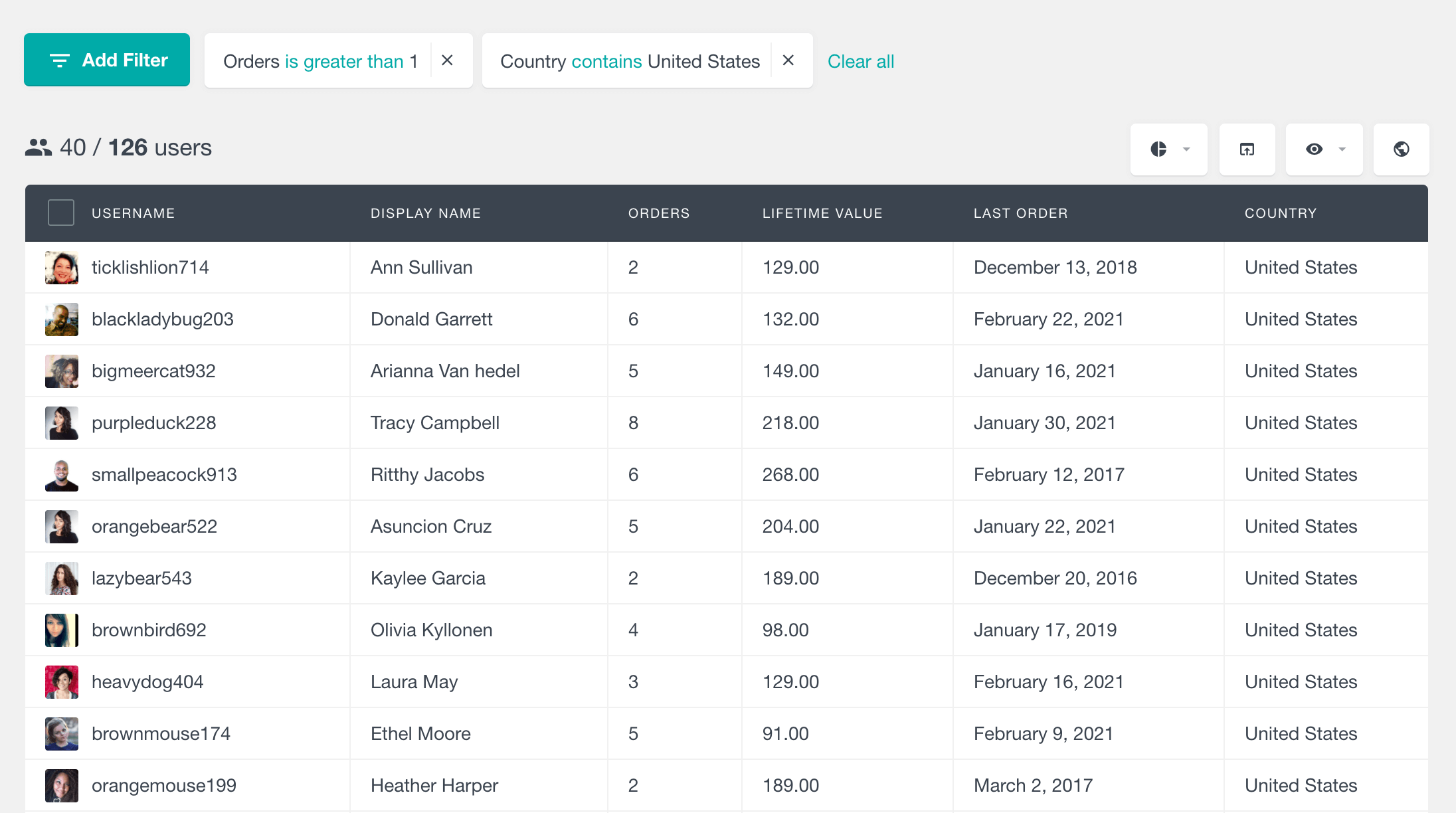This screenshot has height=813, width=1456.
Task: Toggle the select all users checkbox
Action: point(61,213)
